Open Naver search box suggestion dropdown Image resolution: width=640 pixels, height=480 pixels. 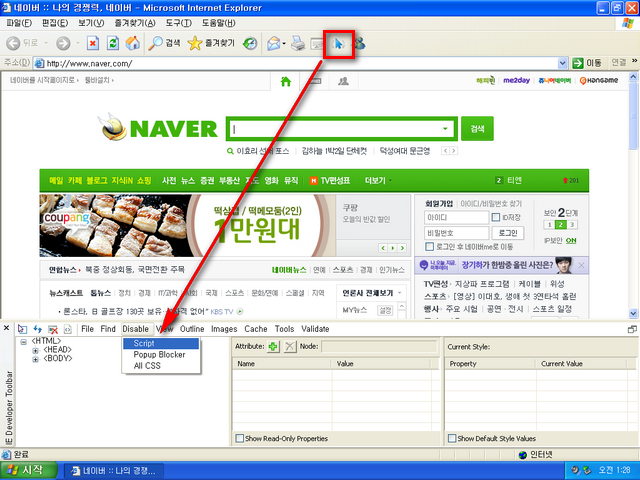tap(445, 129)
